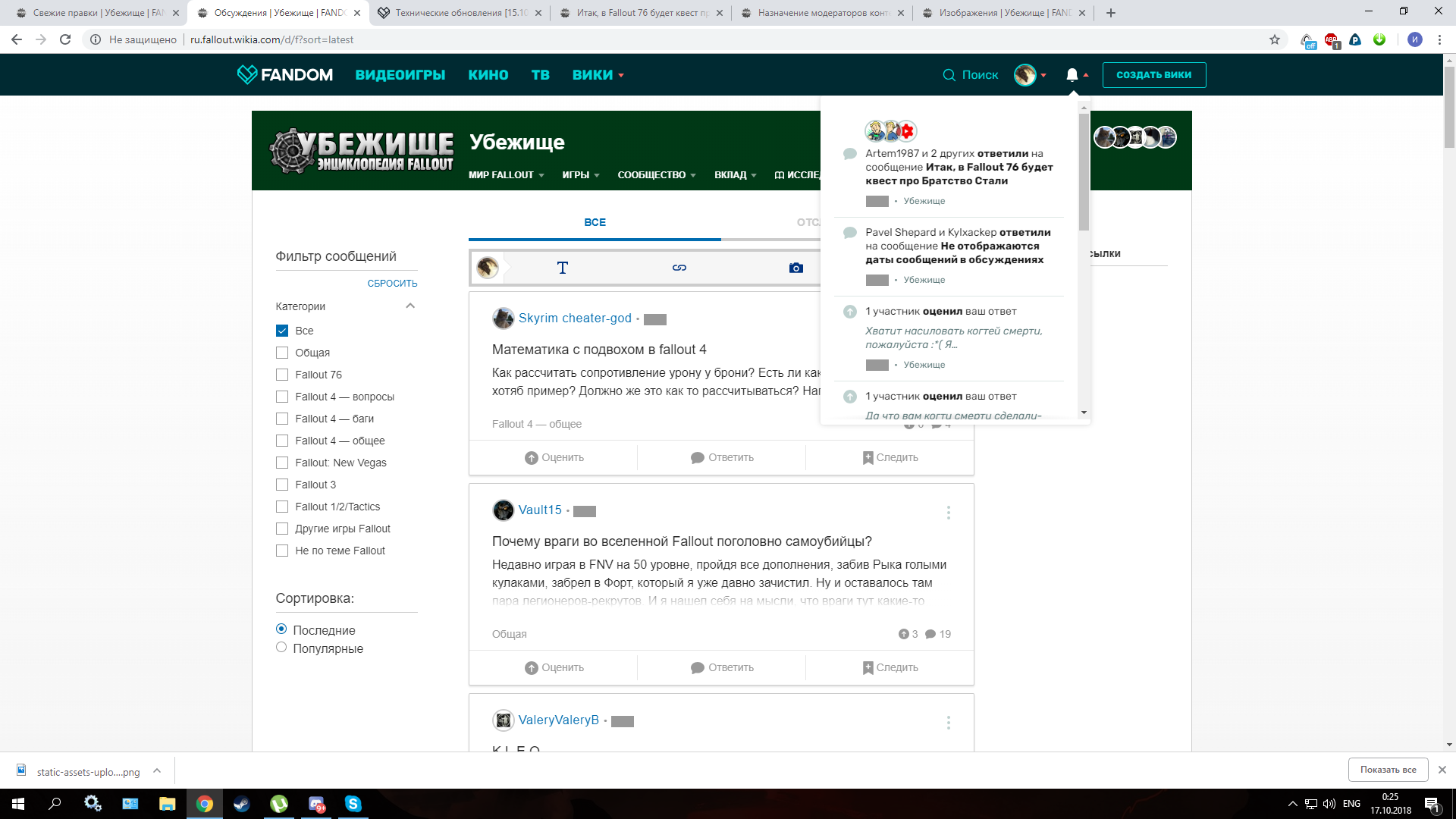This screenshot has height=819, width=1456.
Task: Expand the ИГРЫ menu
Action: pyautogui.click(x=580, y=175)
